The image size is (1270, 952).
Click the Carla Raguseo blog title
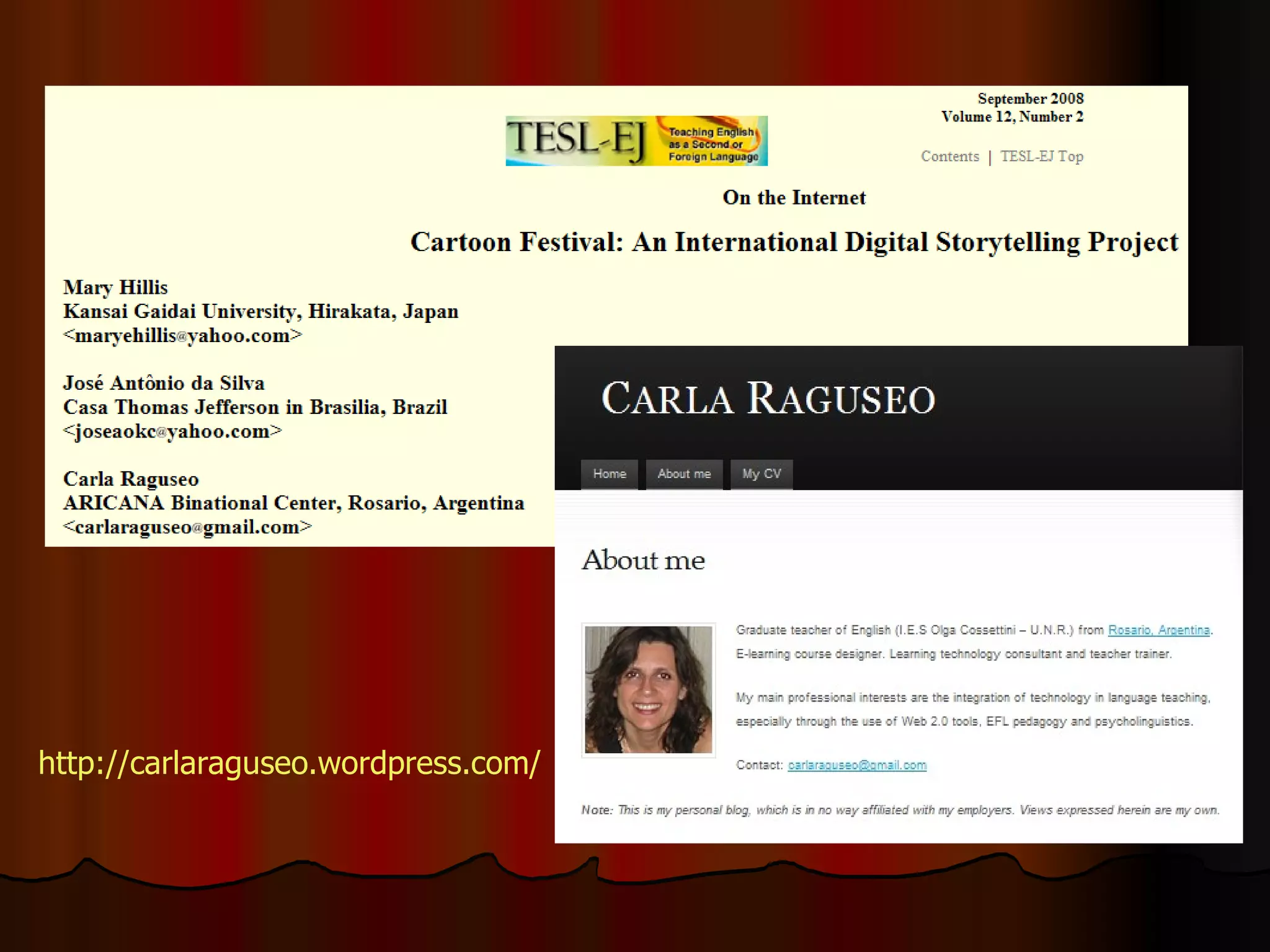click(768, 399)
